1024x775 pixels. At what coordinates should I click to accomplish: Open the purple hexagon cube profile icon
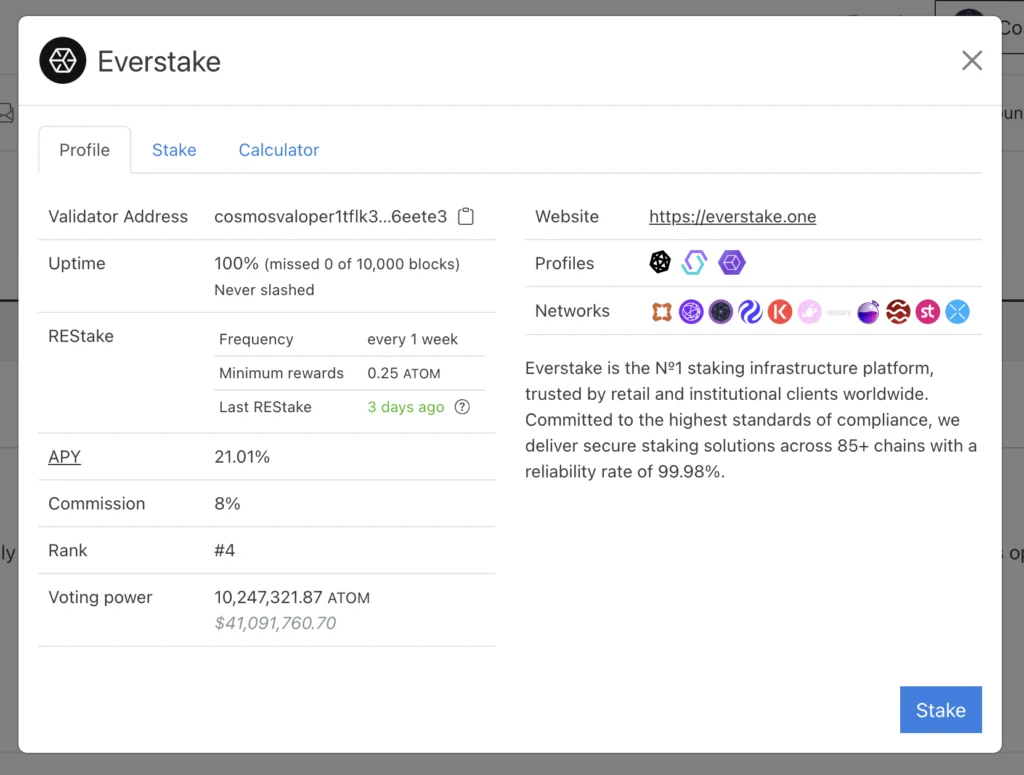point(731,263)
